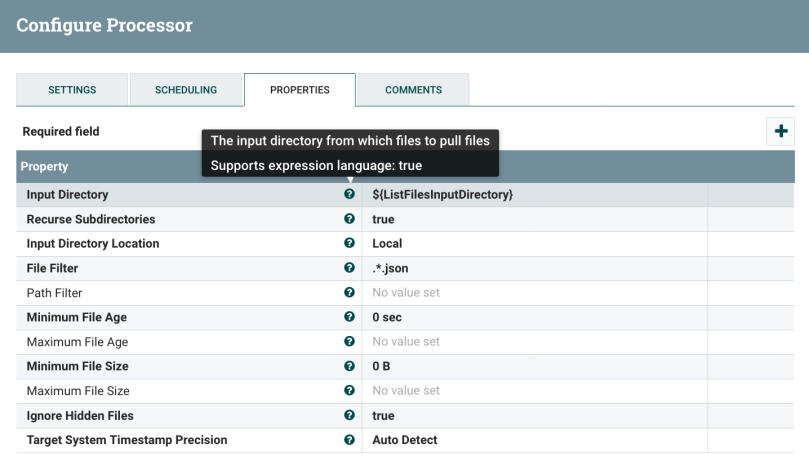The height and width of the screenshot is (466, 809).
Task: Select the Ignore Hidden Files property name
Action: [x=80, y=416]
